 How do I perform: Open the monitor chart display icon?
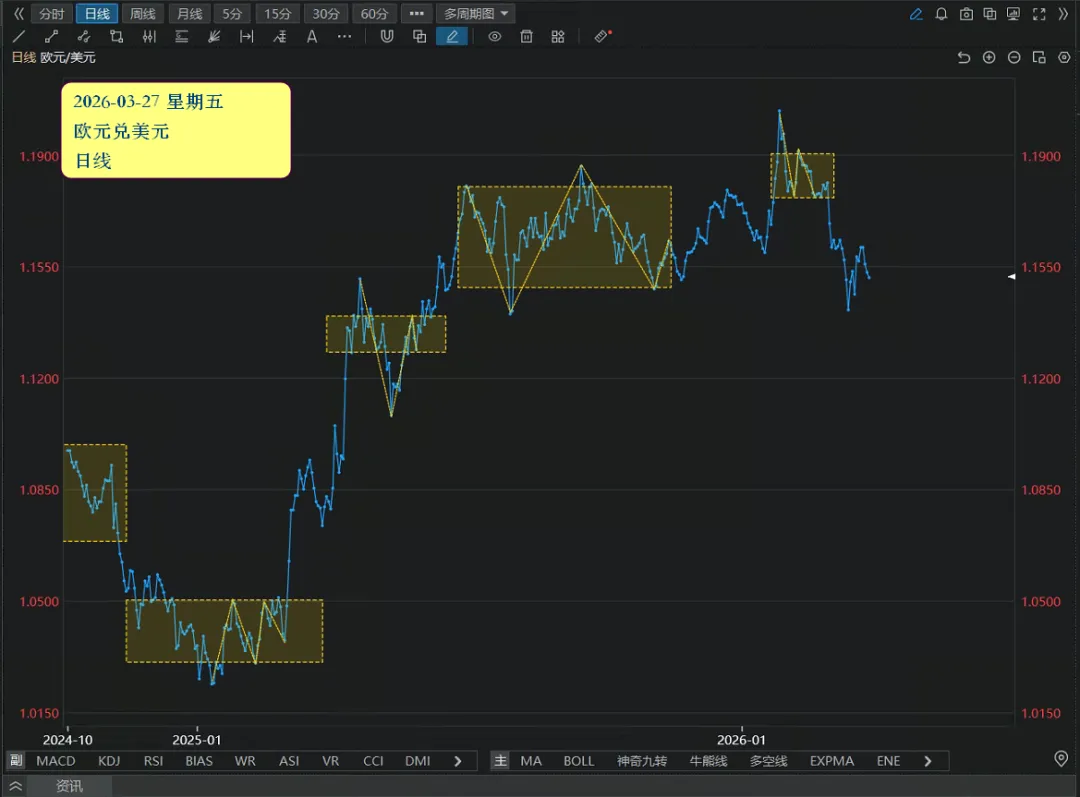tap(1013, 14)
